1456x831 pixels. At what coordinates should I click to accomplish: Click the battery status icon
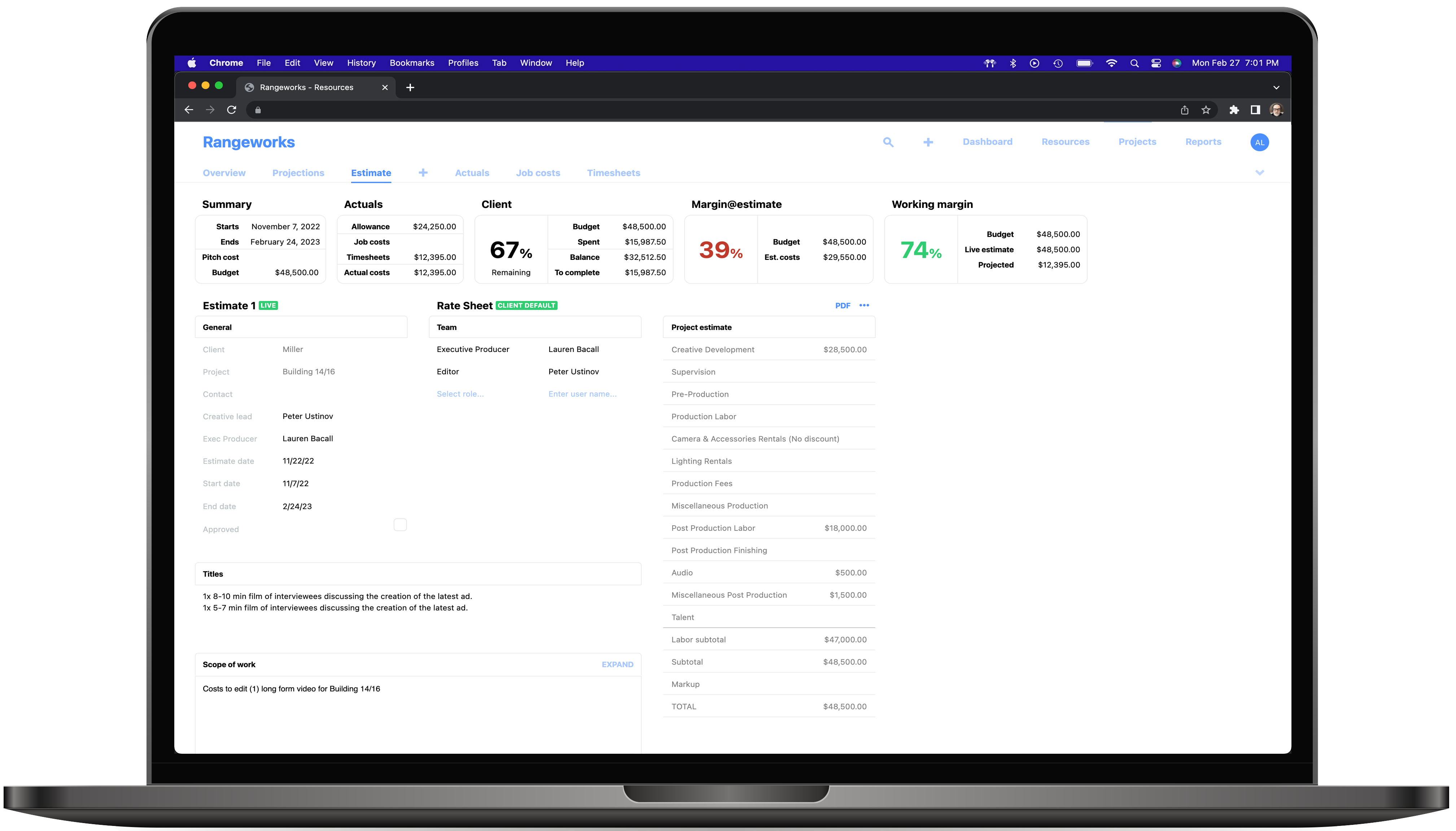(1085, 63)
